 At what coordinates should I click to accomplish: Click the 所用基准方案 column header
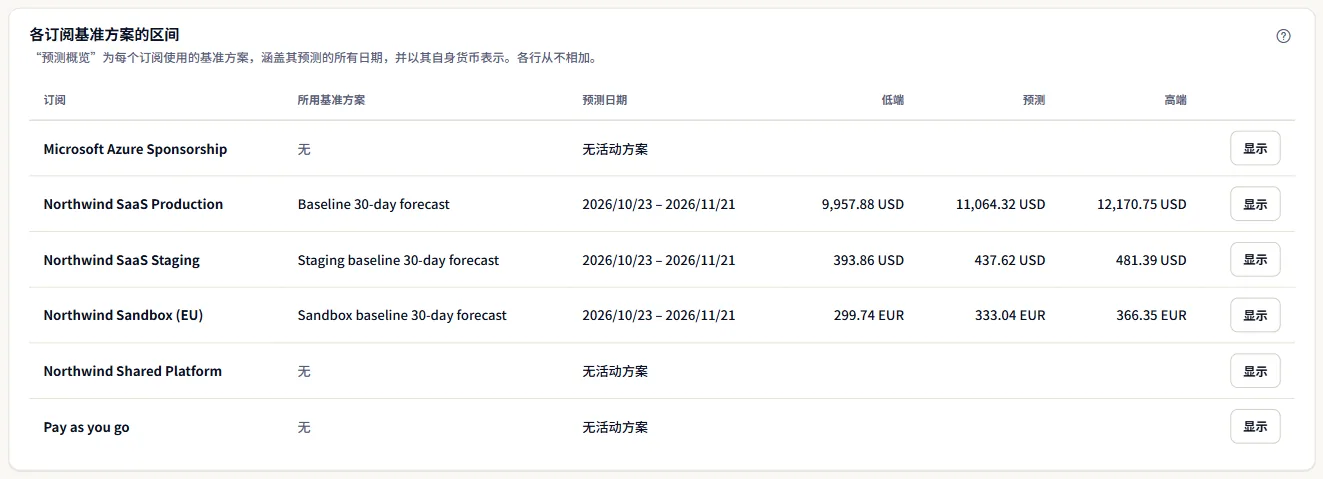(x=331, y=101)
